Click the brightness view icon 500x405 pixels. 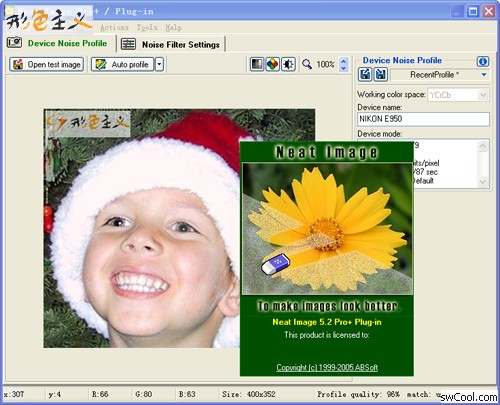point(288,64)
